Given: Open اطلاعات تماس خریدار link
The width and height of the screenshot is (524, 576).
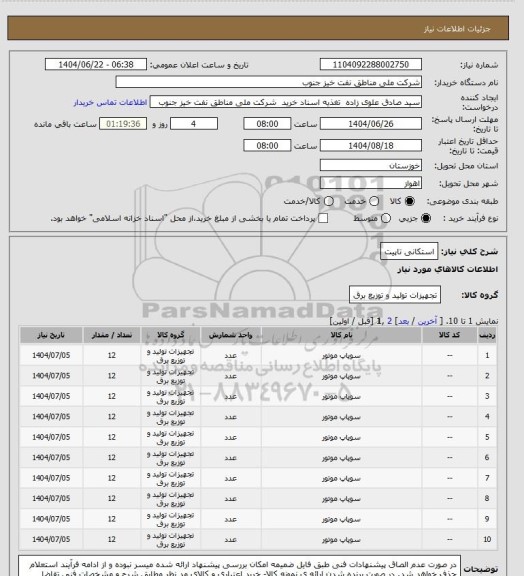Looking at the screenshot, I should pyautogui.click(x=110, y=102).
